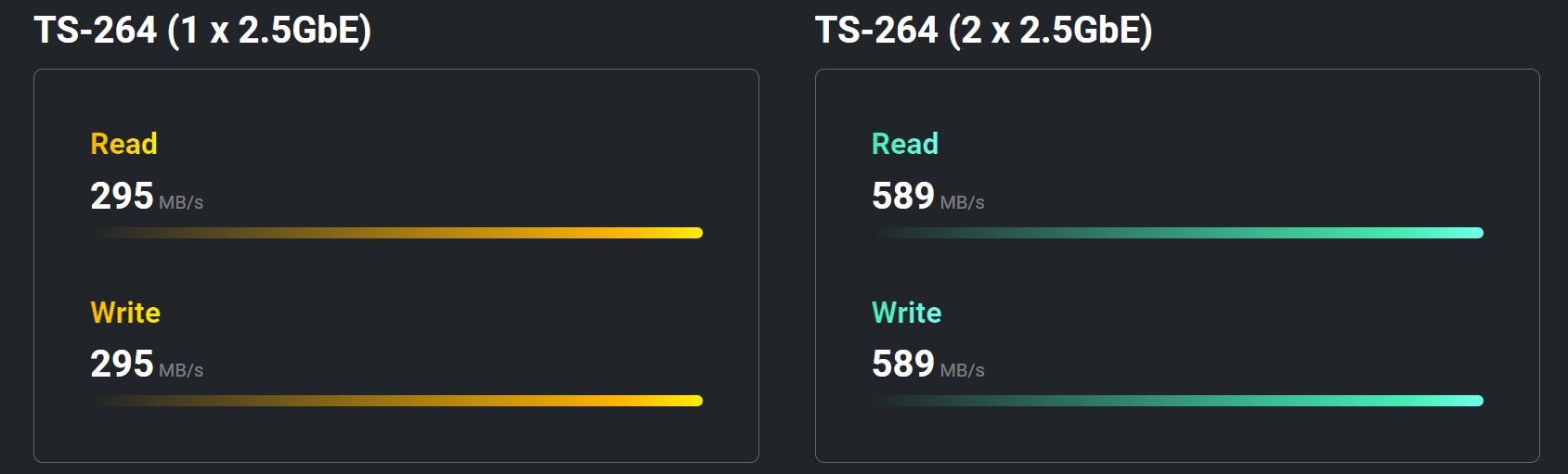Click the MB/s unit beside yellow write 295
The height and width of the screenshot is (474, 1568).
click(x=181, y=370)
